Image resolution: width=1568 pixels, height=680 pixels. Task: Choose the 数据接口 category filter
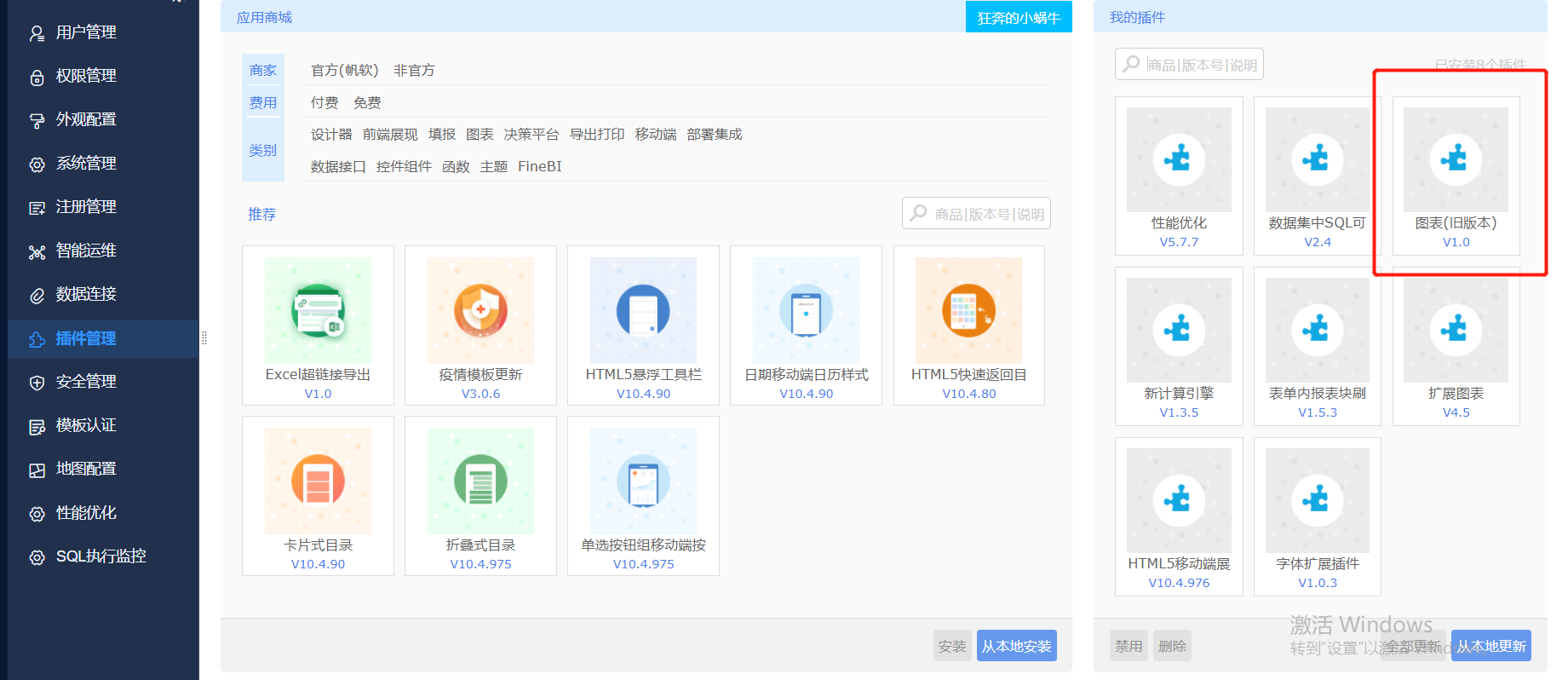[x=338, y=166]
